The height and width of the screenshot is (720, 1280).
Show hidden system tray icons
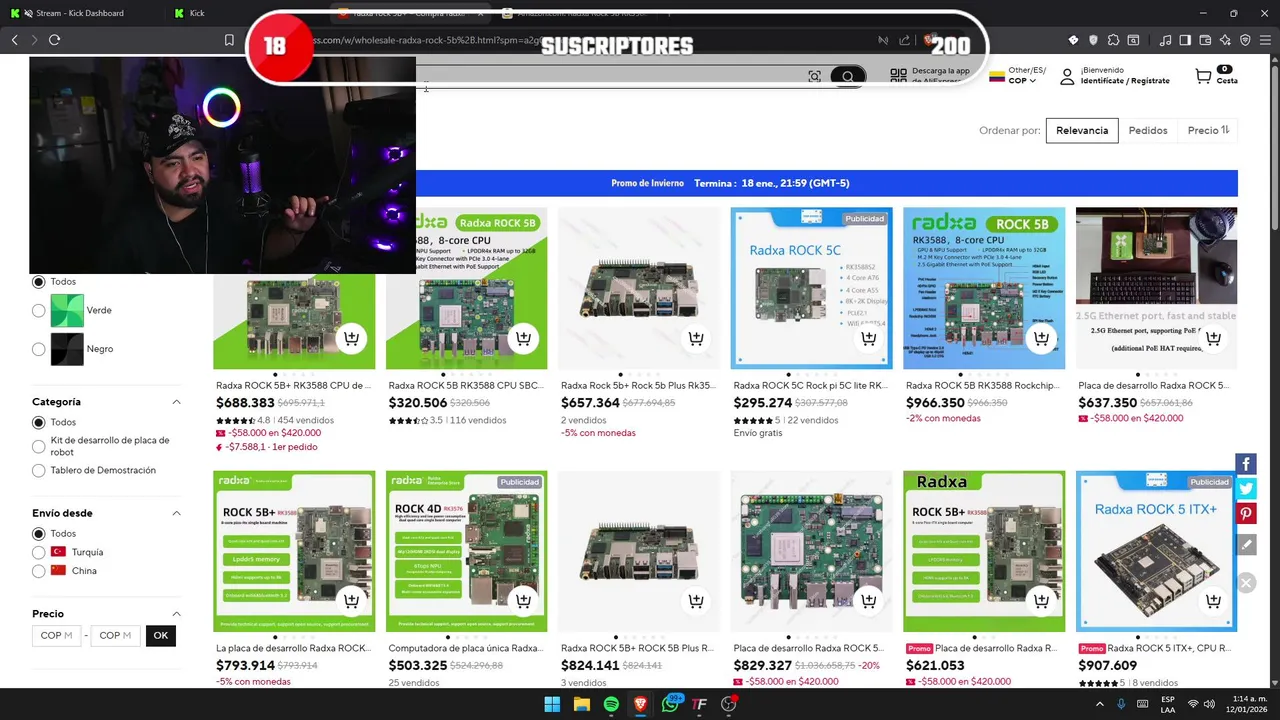tap(1100, 704)
